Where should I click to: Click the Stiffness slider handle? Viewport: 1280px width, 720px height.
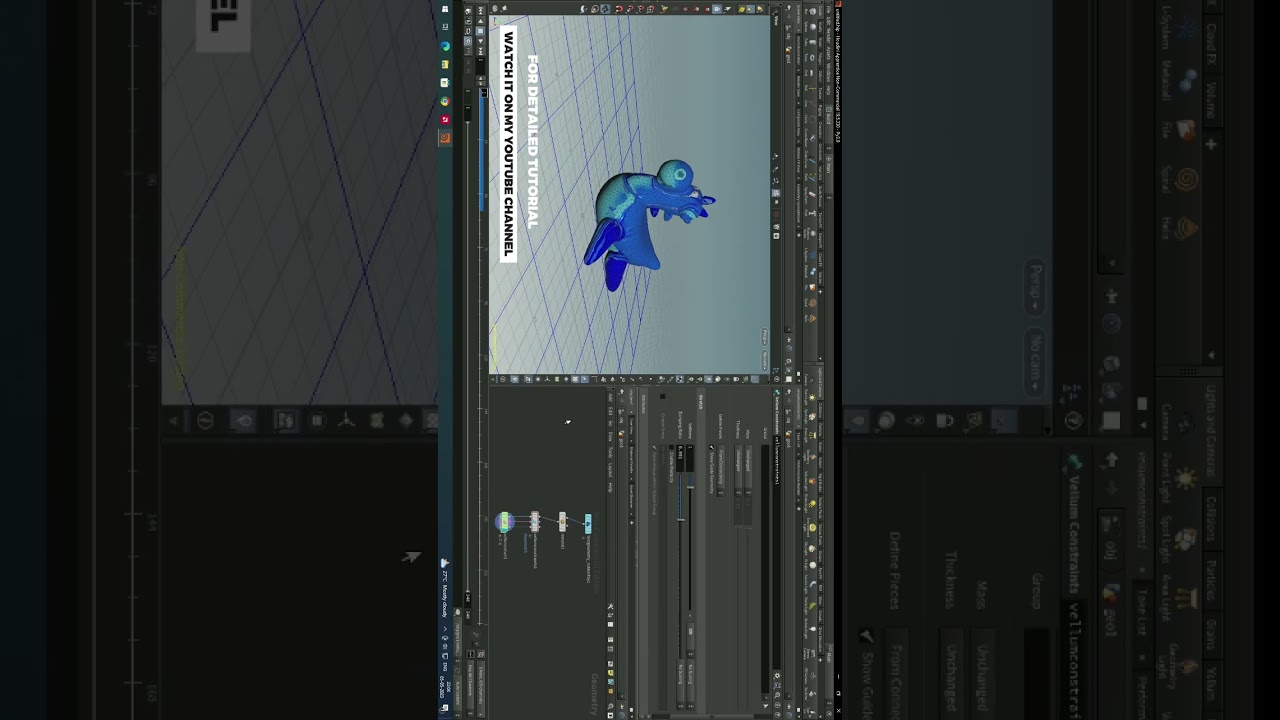[690, 487]
